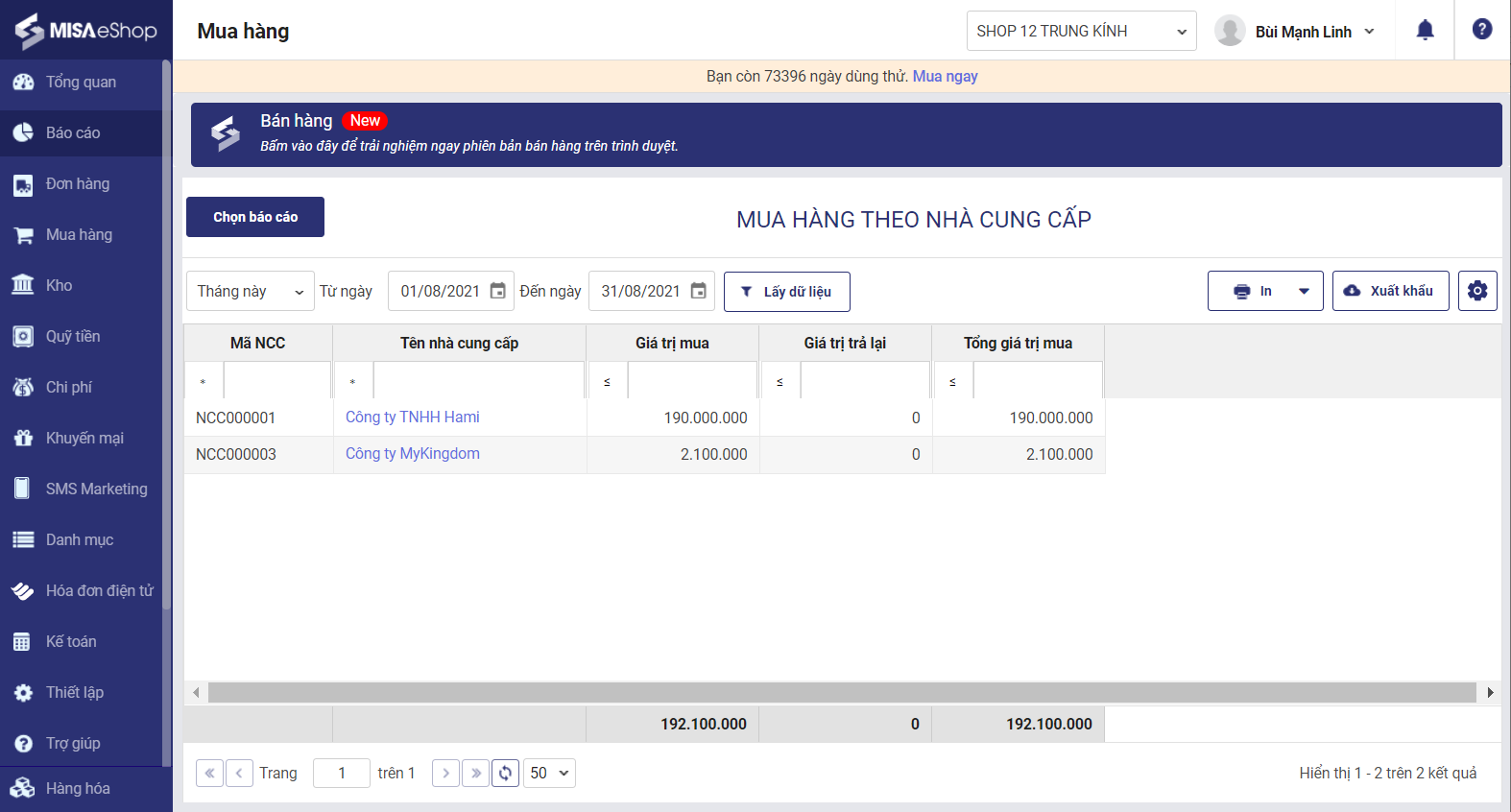The width and height of the screenshot is (1511, 812).
Task: Focus the Mã NCC filter input
Action: [x=277, y=381]
